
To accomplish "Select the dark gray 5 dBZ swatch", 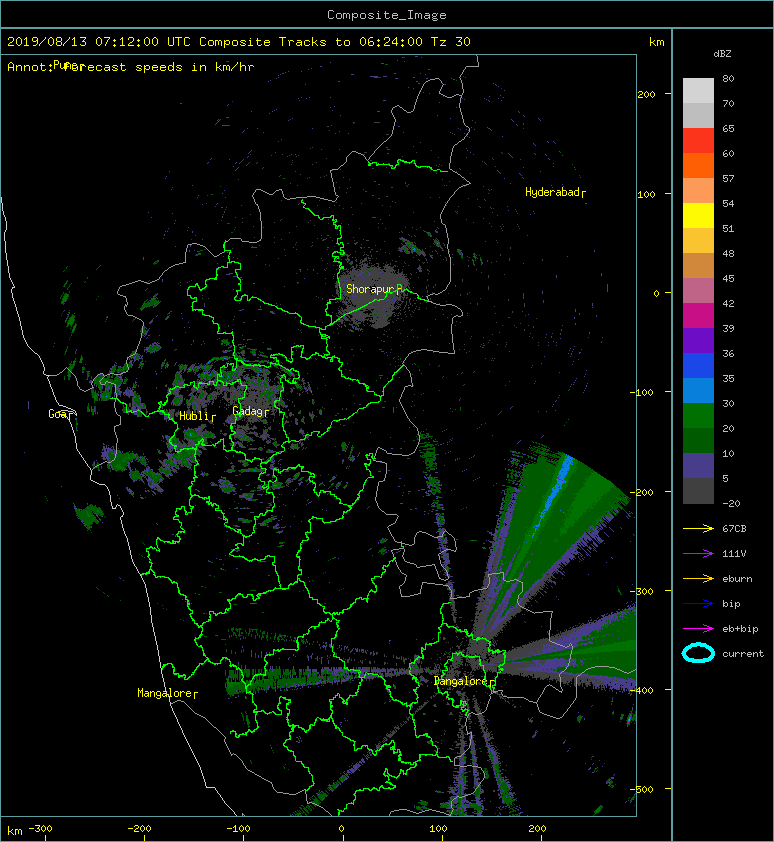I will 698,490.
